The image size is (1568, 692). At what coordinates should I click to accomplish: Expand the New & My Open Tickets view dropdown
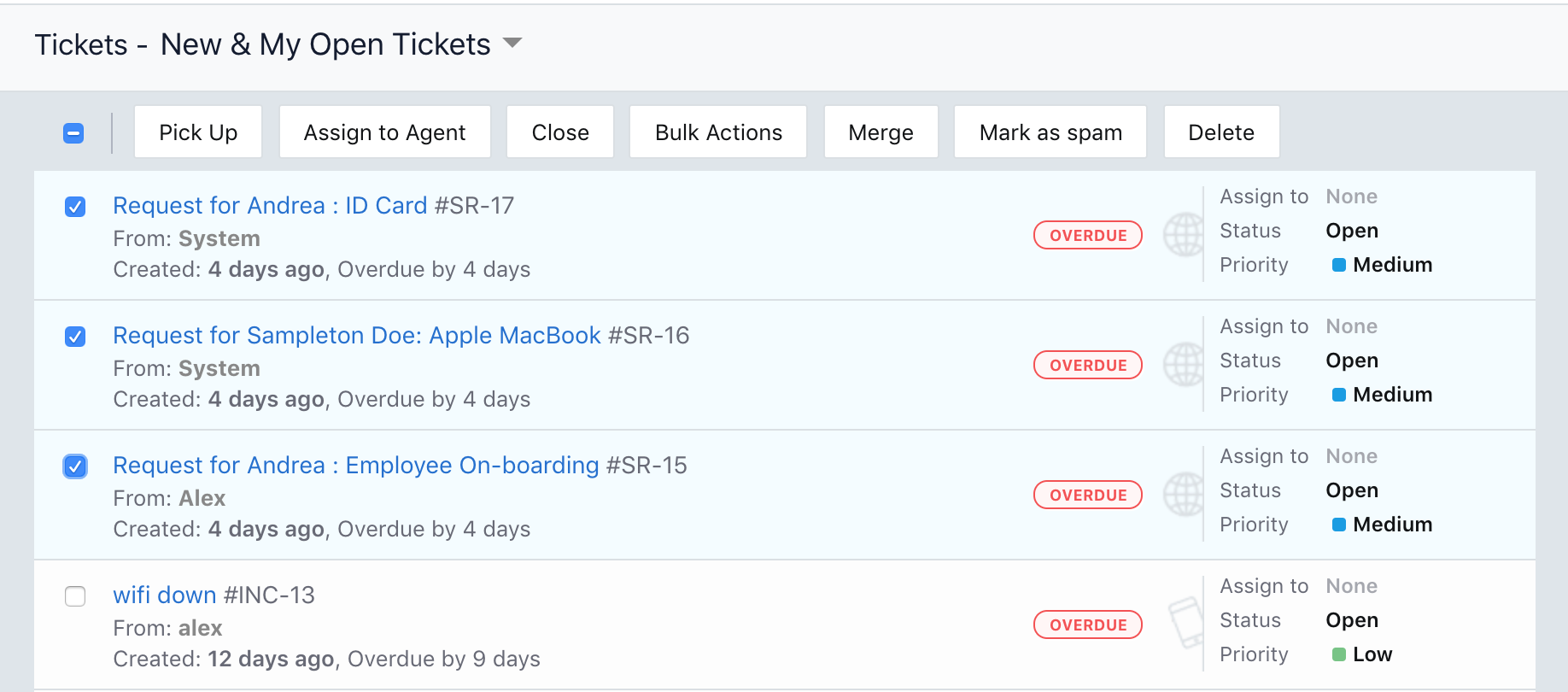coord(512,43)
